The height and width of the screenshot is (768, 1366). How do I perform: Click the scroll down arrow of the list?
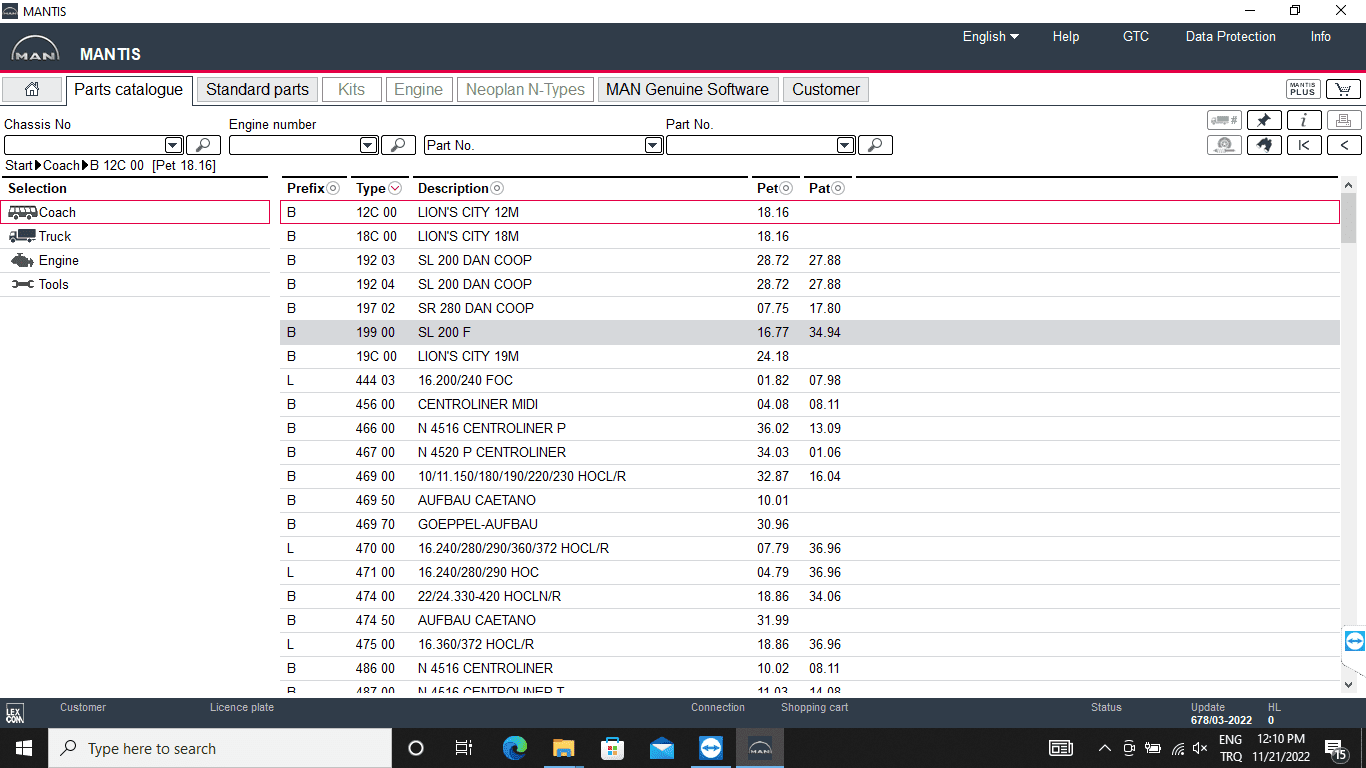(x=1348, y=684)
